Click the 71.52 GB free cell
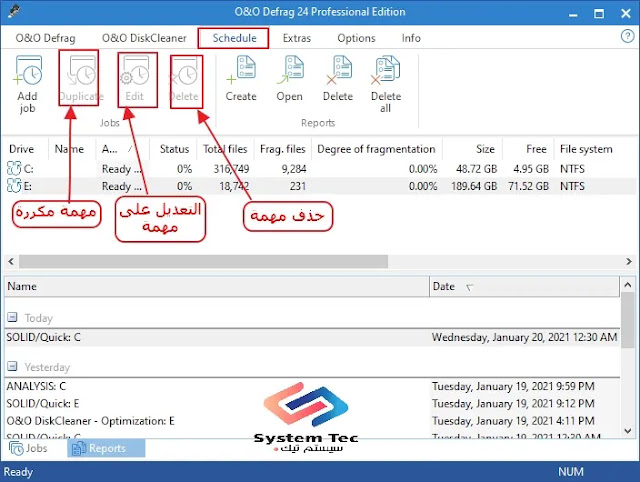The width and height of the screenshot is (640, 482). (x=529, y=186)
